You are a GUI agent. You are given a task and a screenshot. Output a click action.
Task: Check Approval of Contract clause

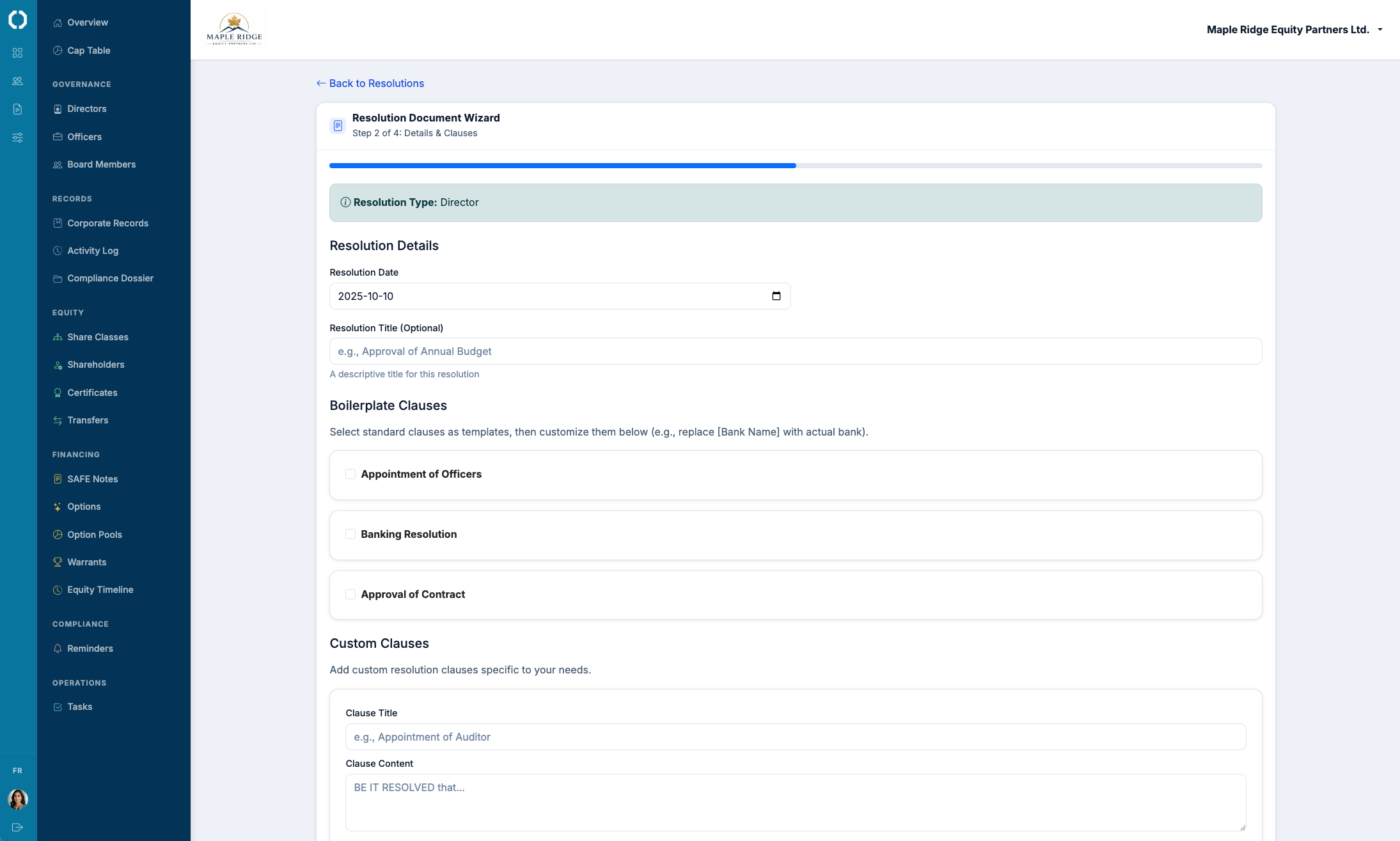(x=350, y=594)
